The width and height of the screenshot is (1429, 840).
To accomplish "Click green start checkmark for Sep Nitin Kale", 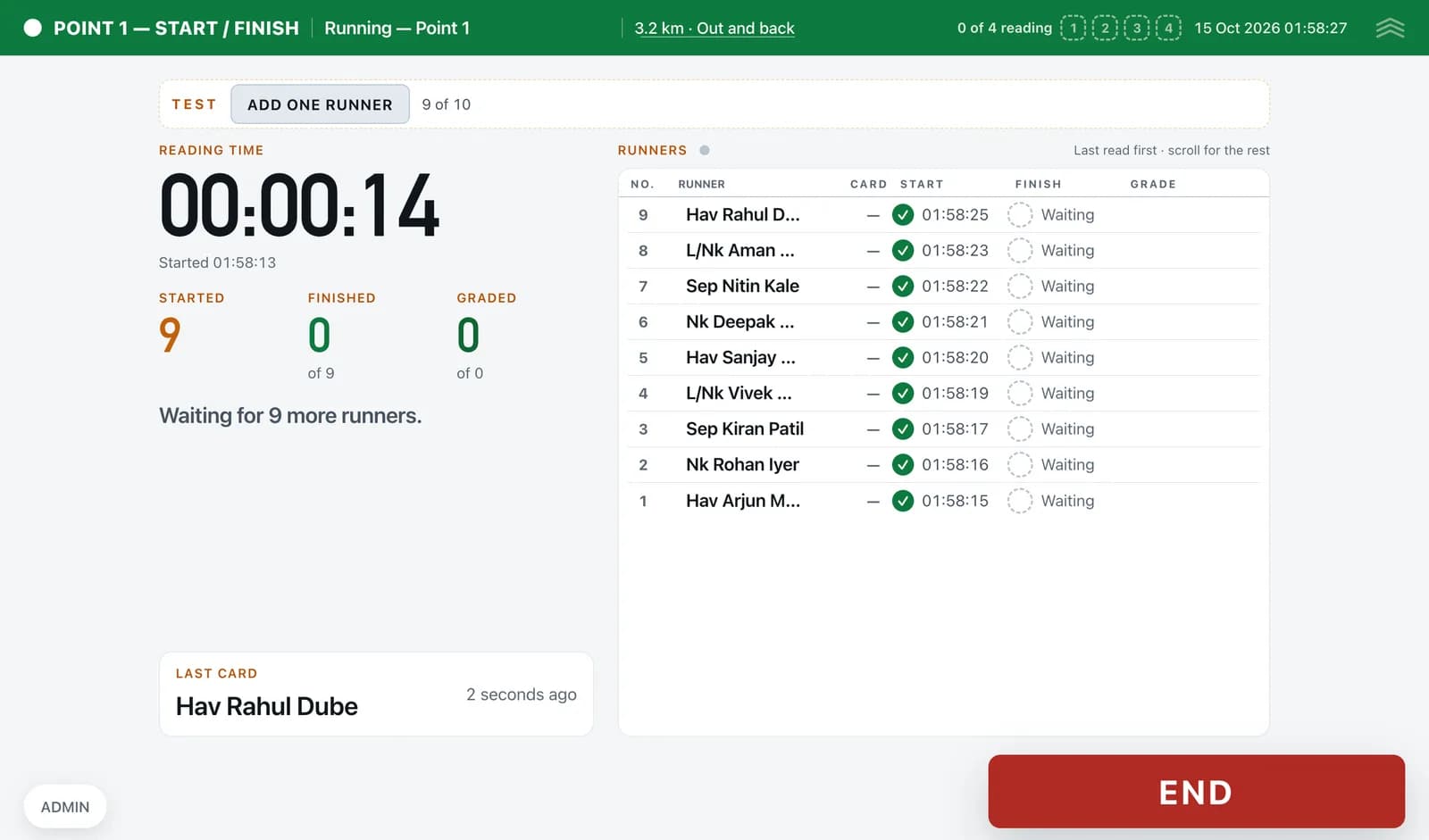I will 903,286.
